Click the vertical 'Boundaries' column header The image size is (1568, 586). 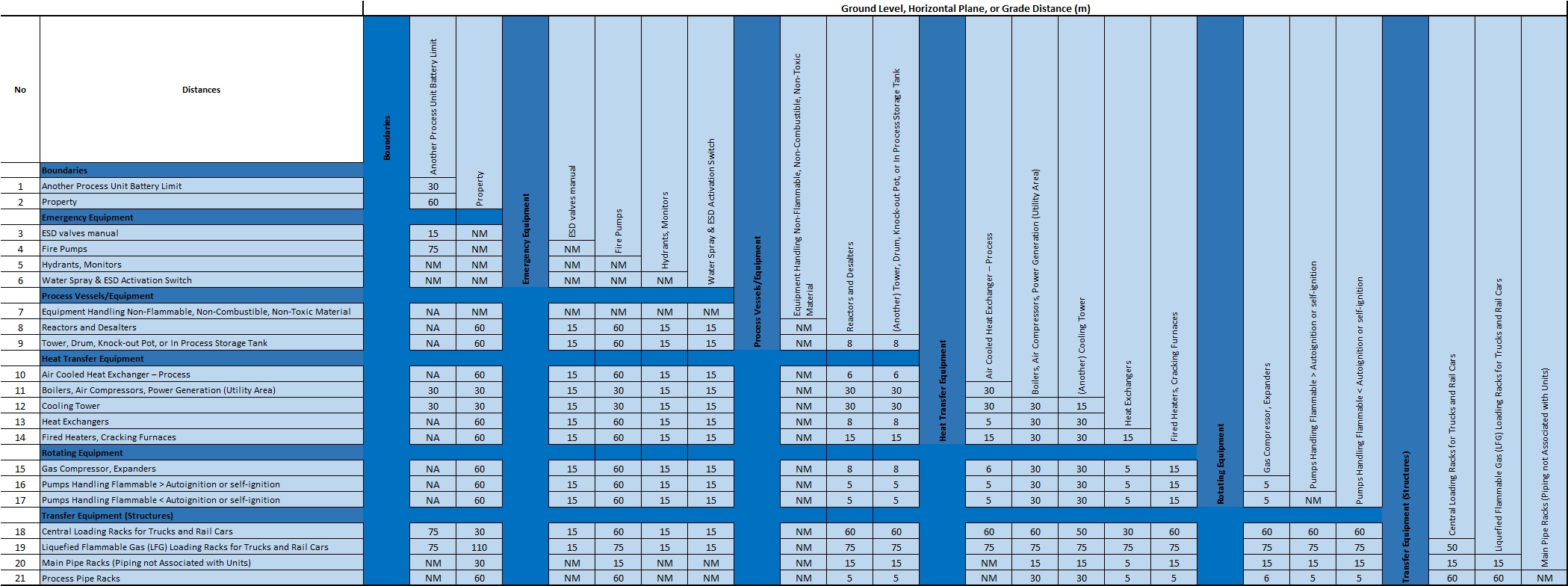pyautogui.click(x=387, y=138)
